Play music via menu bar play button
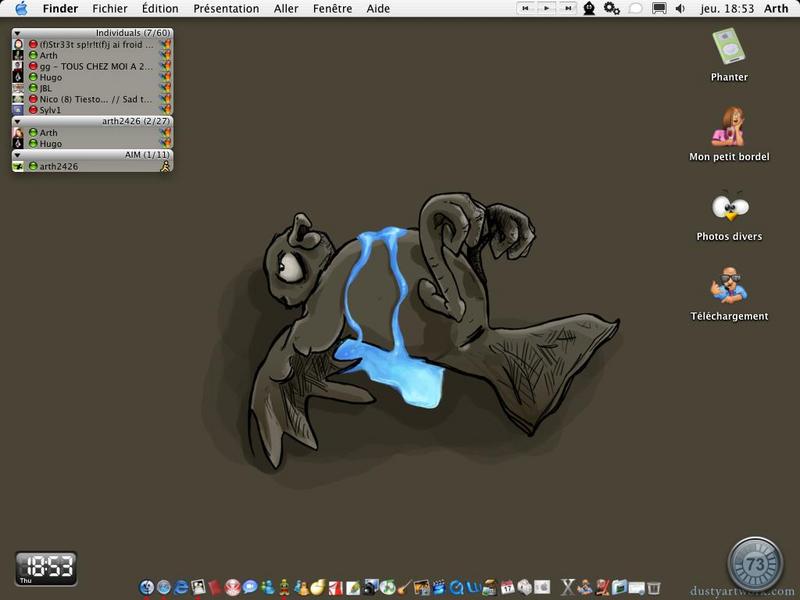 pyautogui.click(x=546, y=9)
